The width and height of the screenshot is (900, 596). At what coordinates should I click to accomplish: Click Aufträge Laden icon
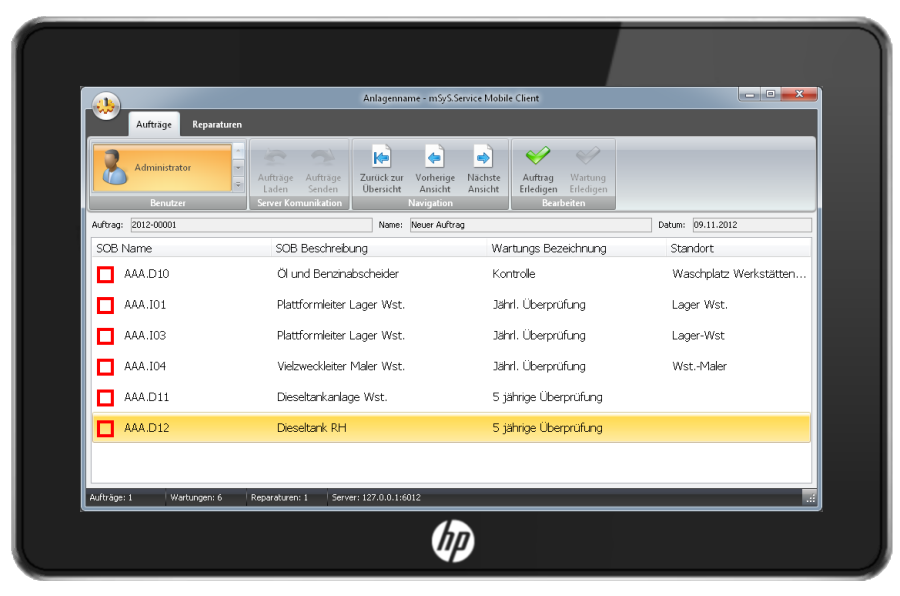click(x=275, y=168)
